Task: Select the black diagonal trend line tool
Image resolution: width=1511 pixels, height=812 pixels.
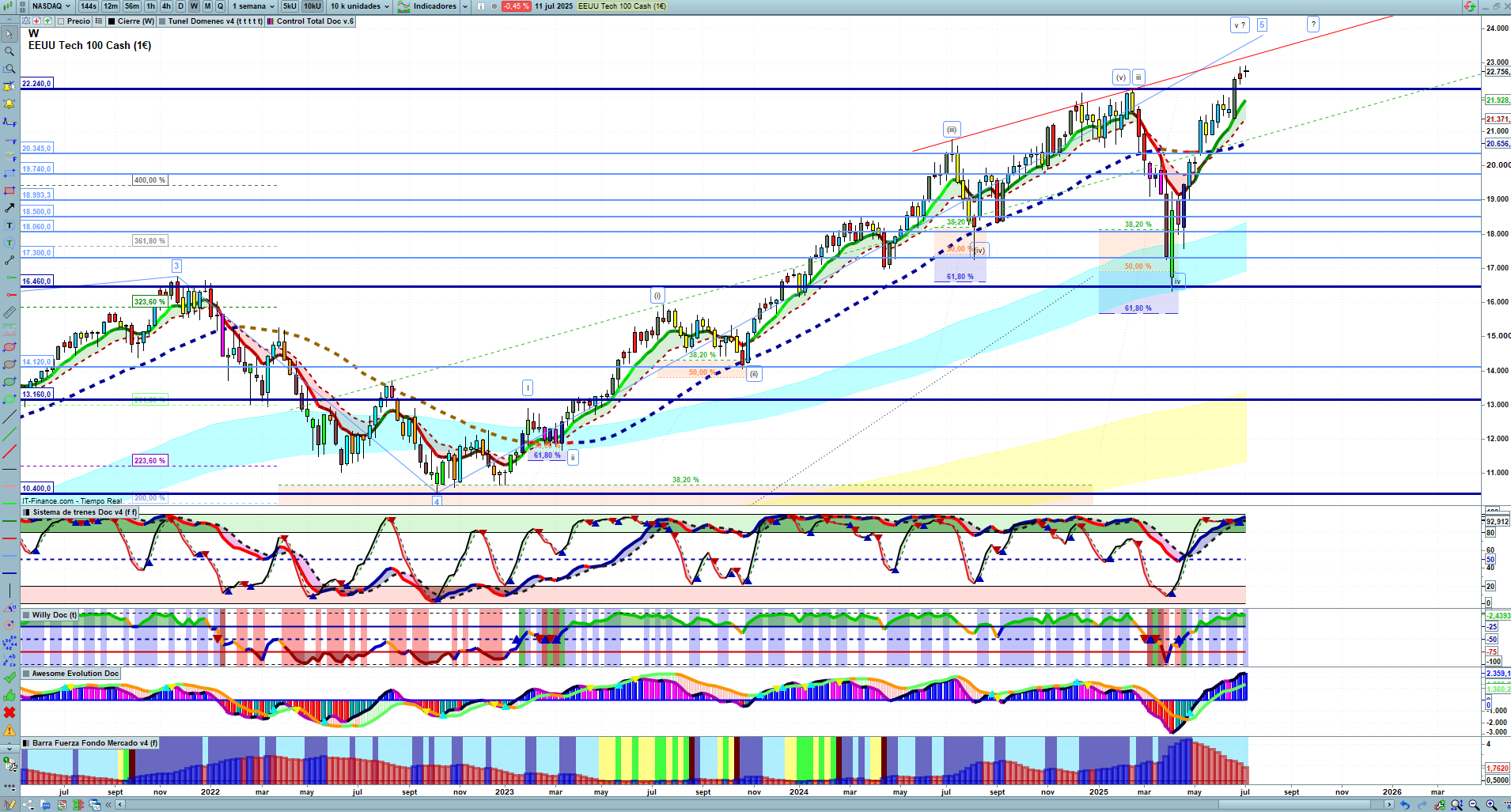Action: pos(9,417)
